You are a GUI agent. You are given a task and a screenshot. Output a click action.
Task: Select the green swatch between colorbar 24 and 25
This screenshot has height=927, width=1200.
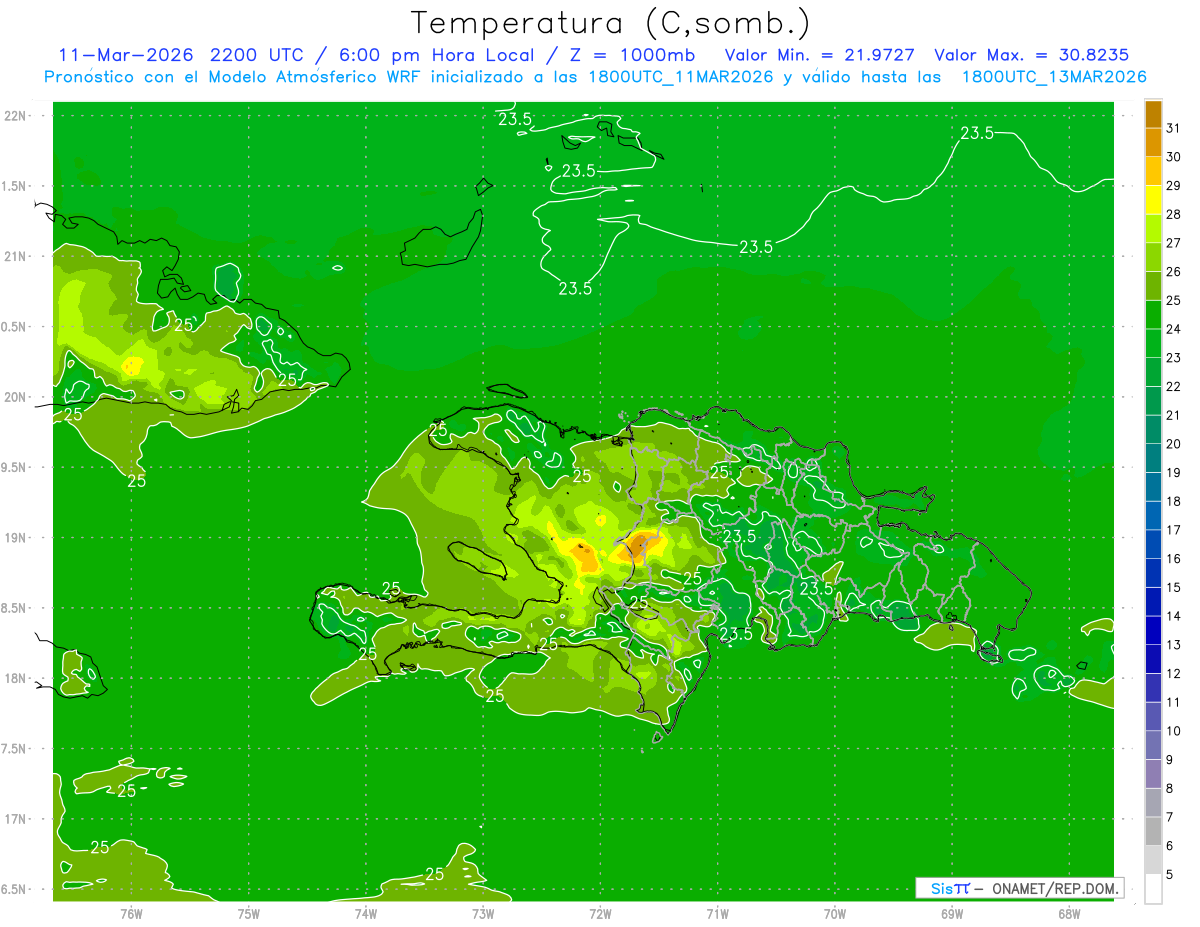point(1153,315)
